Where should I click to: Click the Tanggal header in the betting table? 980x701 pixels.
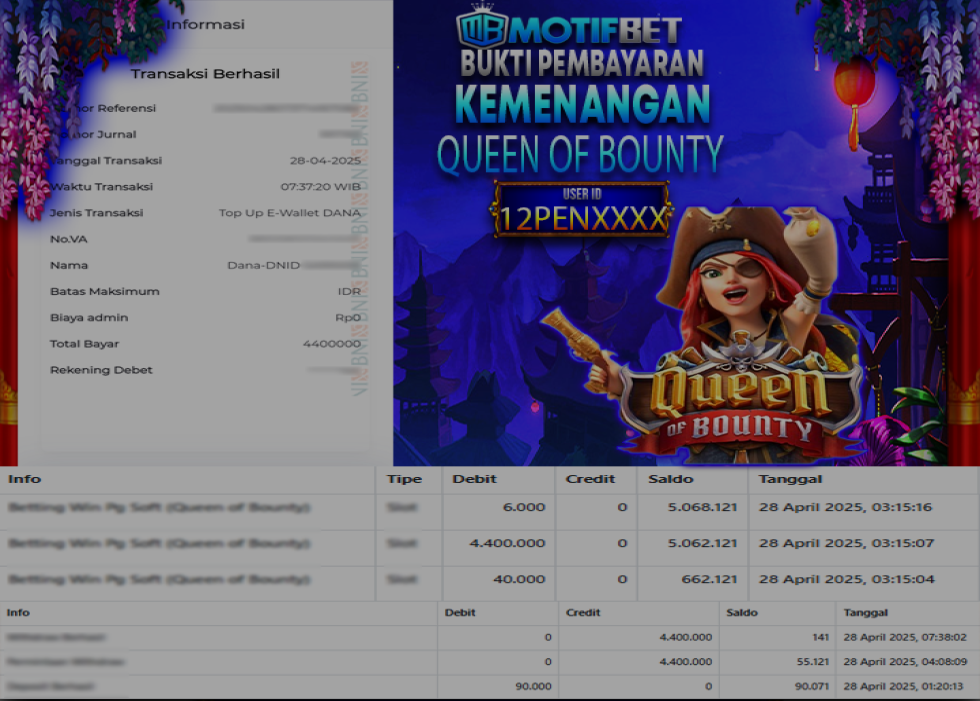[x=790, y=479]
